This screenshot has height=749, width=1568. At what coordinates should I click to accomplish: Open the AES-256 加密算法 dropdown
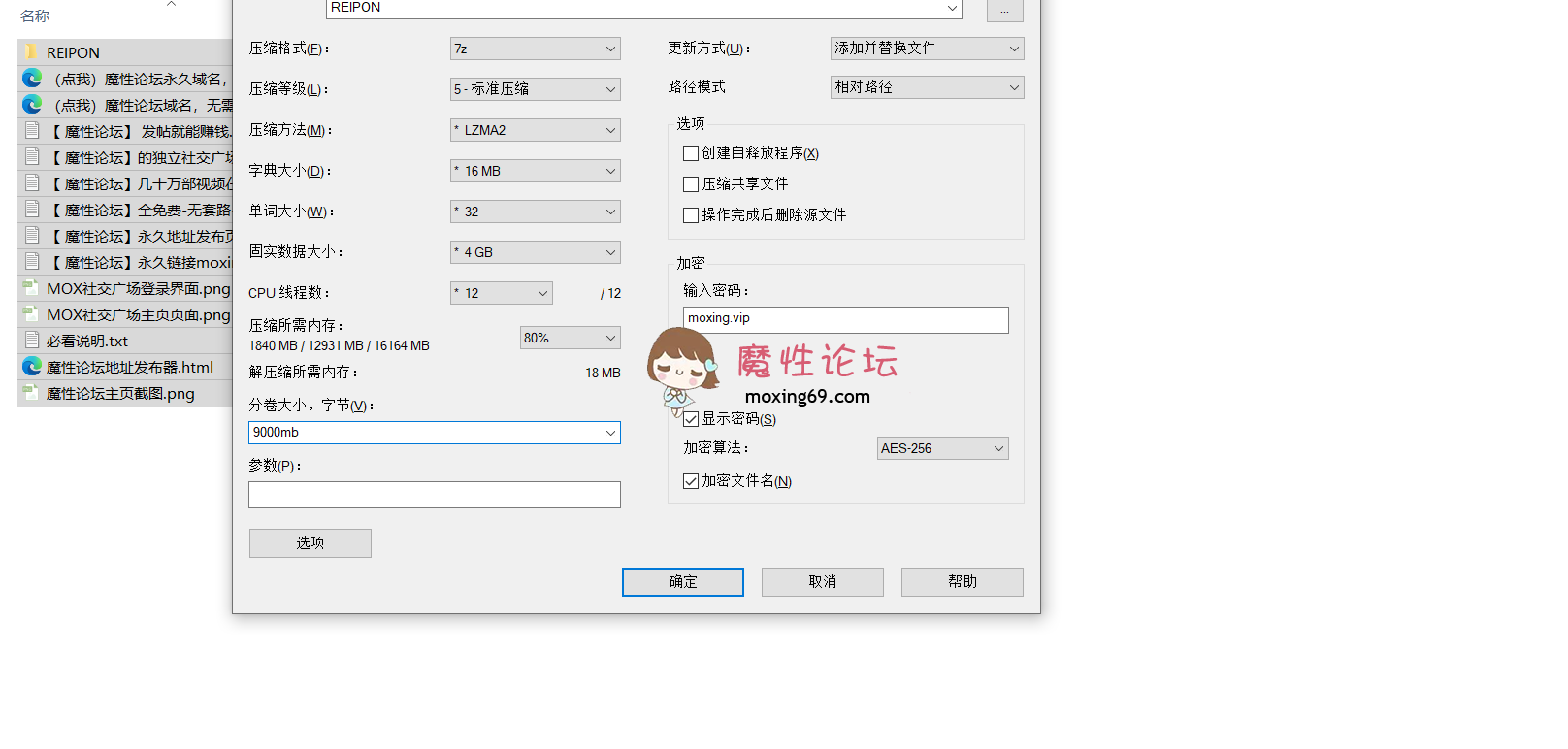[x=942, y=448]
